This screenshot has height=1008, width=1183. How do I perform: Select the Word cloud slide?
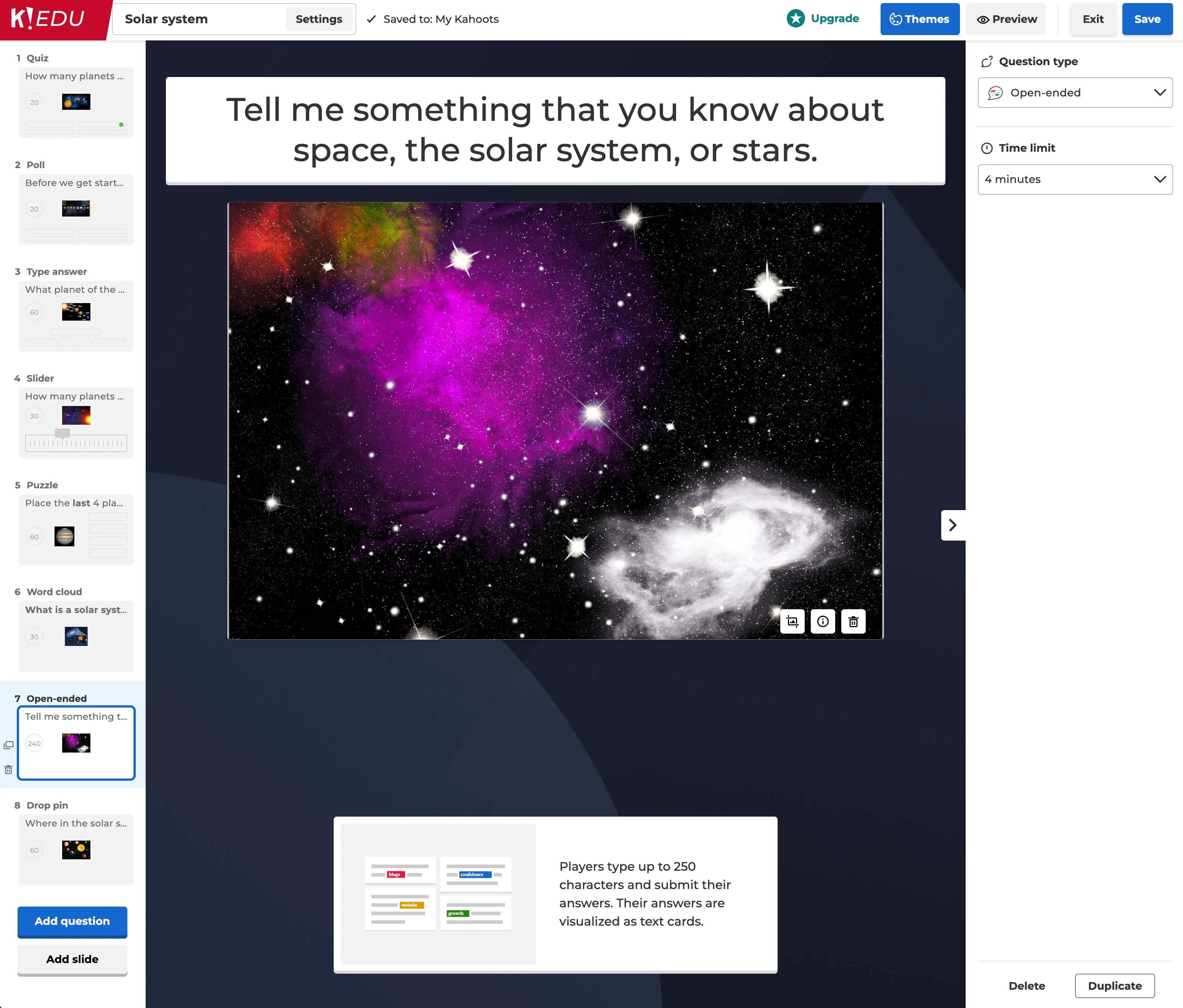pos(76,635)
